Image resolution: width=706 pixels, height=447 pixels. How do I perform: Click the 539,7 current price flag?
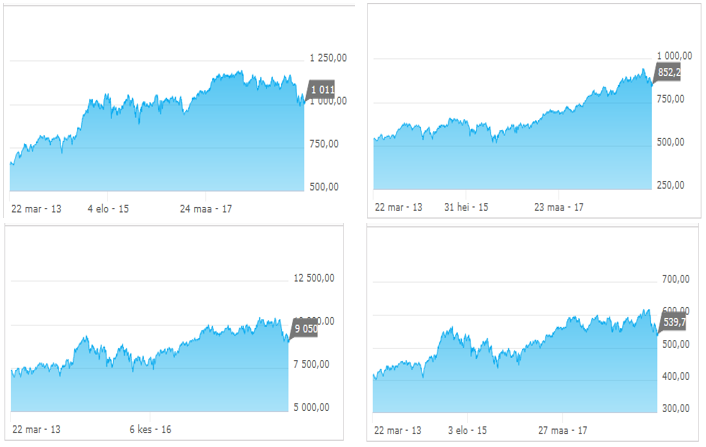(673, 322)
